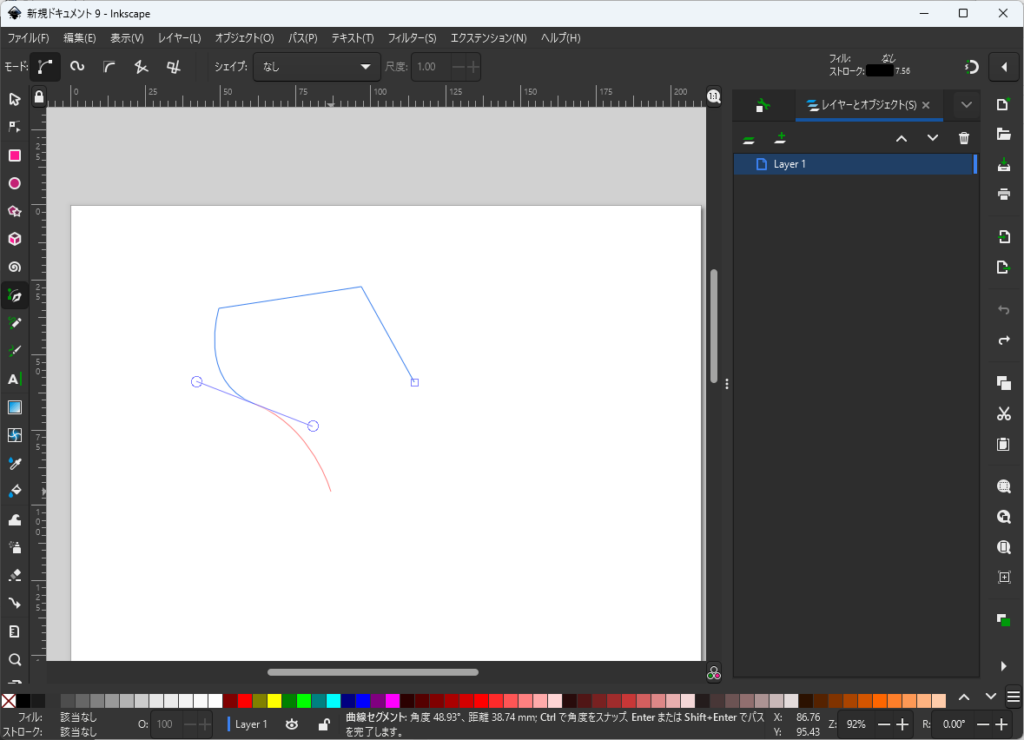Toggle the guide lock icon at the ruler corner
This screenshot has height=740, width=1024.
(39, 97)
